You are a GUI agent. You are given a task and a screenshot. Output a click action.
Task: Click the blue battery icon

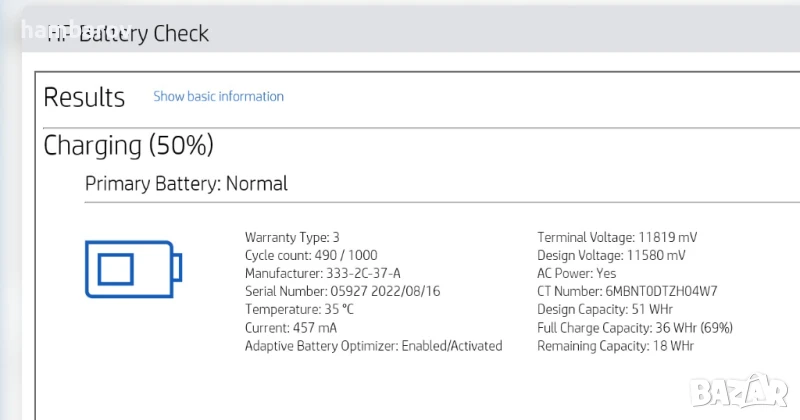click(133, 268)
